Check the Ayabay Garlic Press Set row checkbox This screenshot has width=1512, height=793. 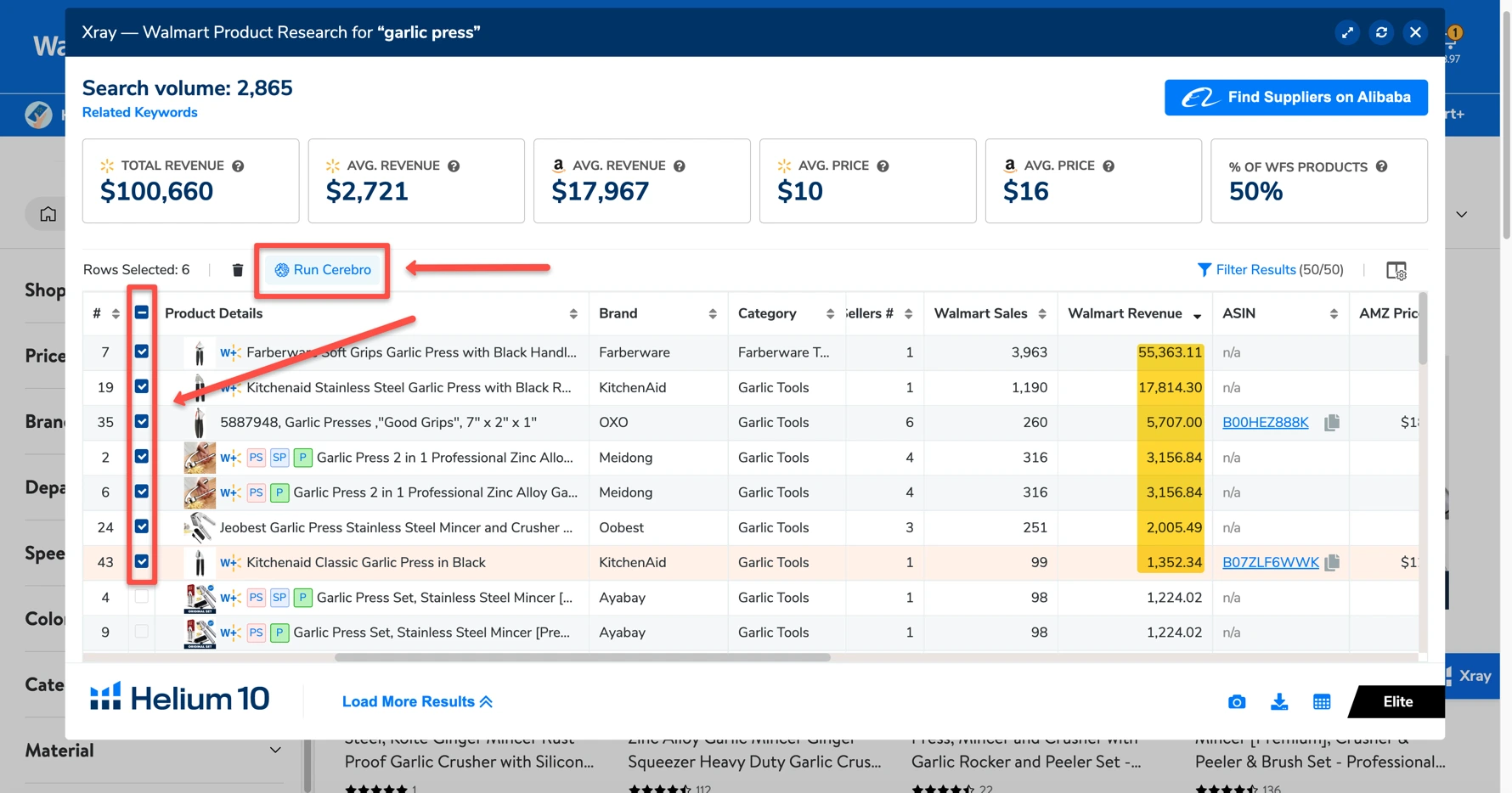coord(142,598)
